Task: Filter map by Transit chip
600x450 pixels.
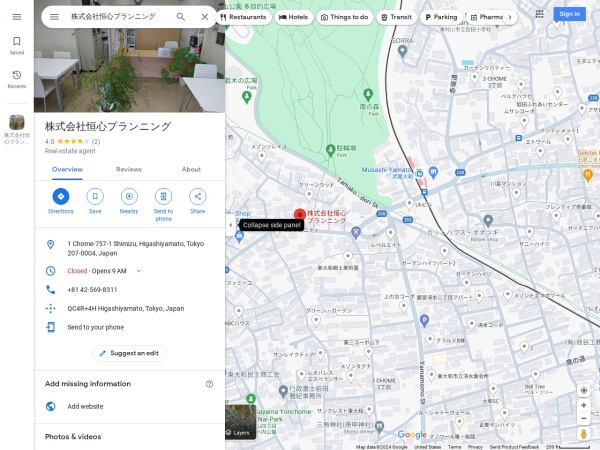Action: click(396, 17)
